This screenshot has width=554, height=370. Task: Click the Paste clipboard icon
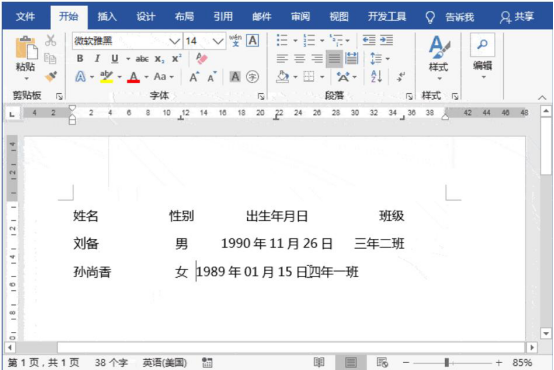tap(26, 47)
